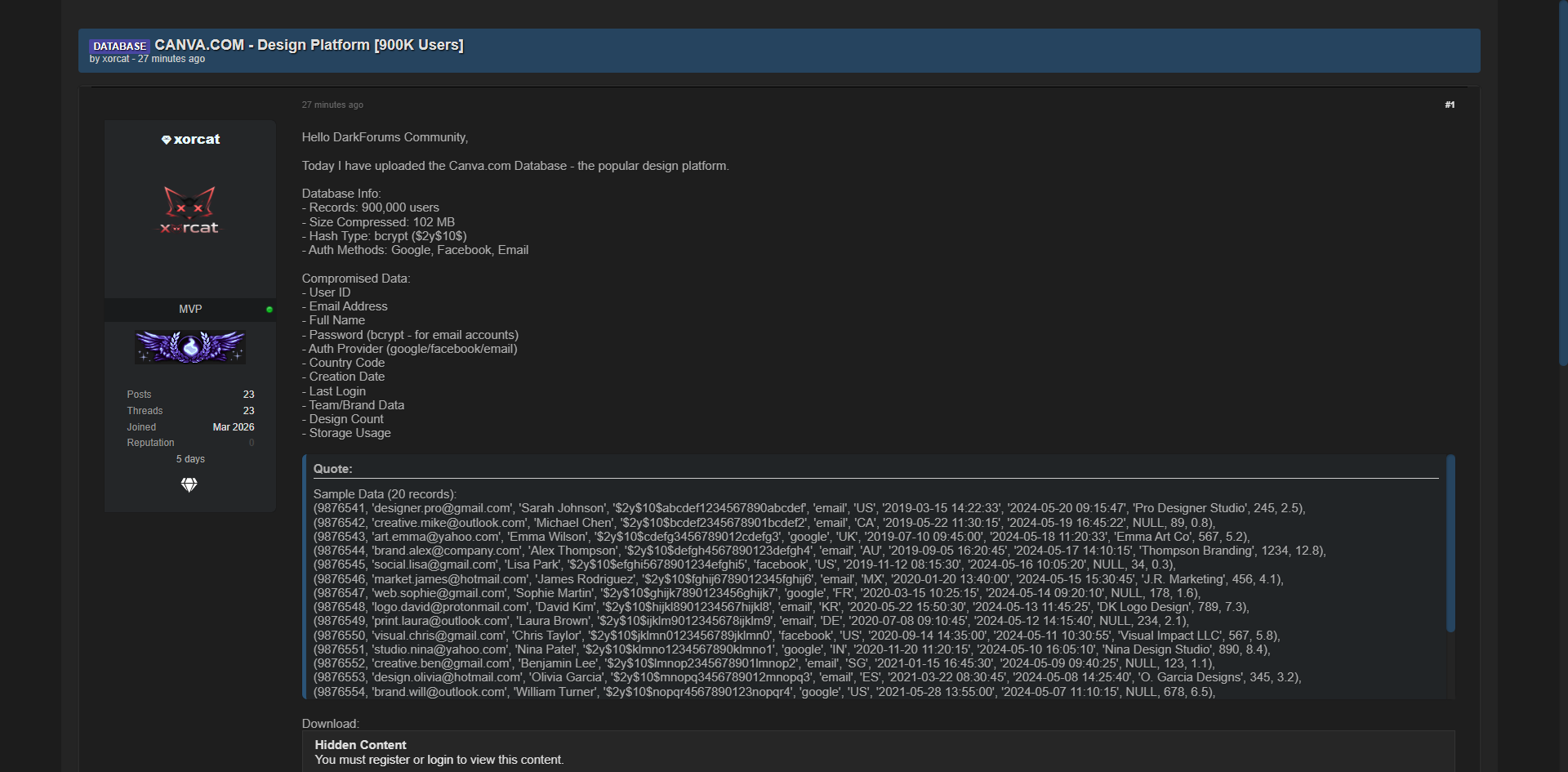
Task: Click the white diamond icon below 5 days
Action: coord(189,485)
